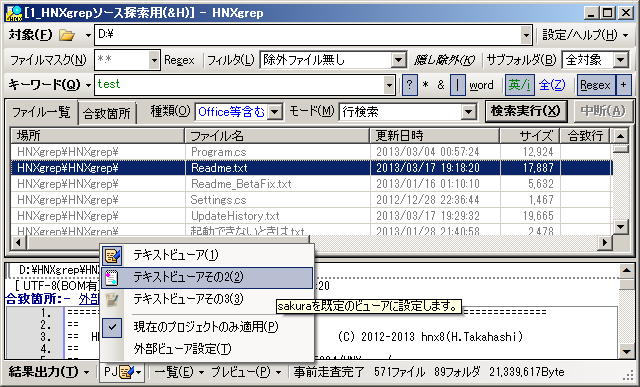Open the 対象(F) dropdown arrow

(x=88, y=36)
